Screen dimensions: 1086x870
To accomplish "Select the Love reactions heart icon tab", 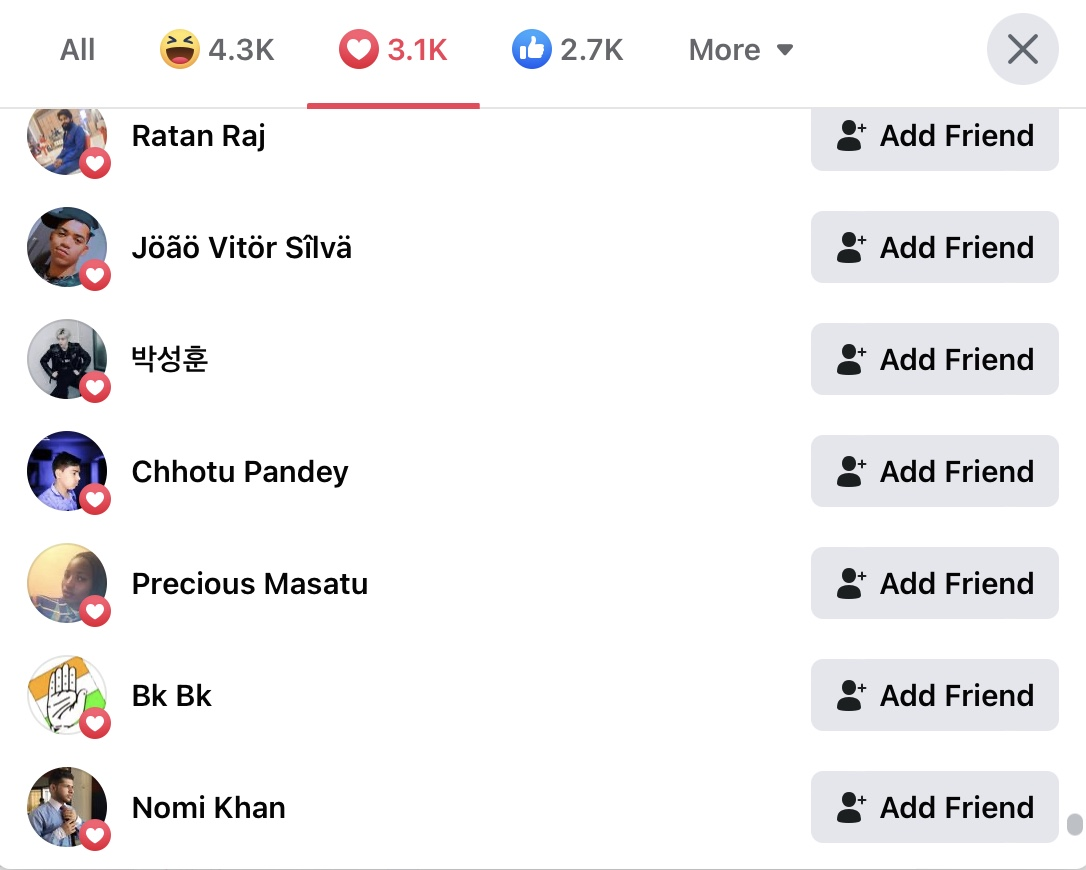I will (358, 50).
